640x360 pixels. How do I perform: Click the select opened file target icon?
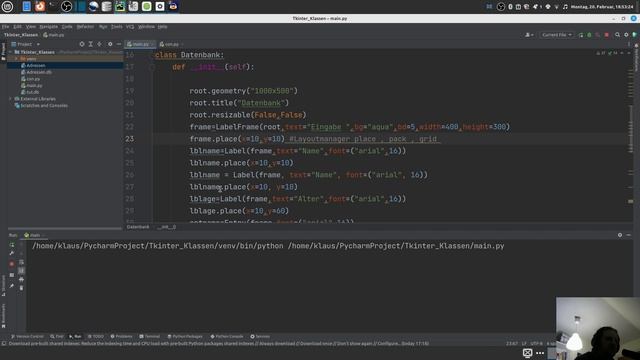(82, 44)
